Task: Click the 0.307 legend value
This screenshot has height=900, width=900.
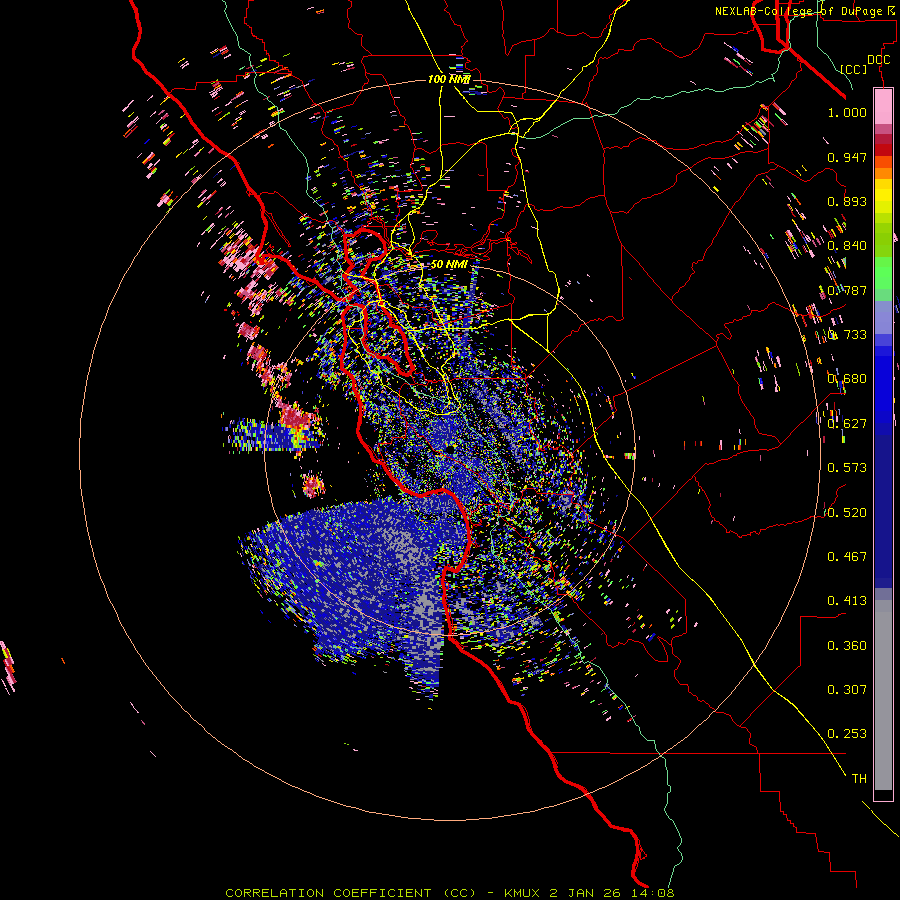Action: pyautogui.click(x=847, y=690)
